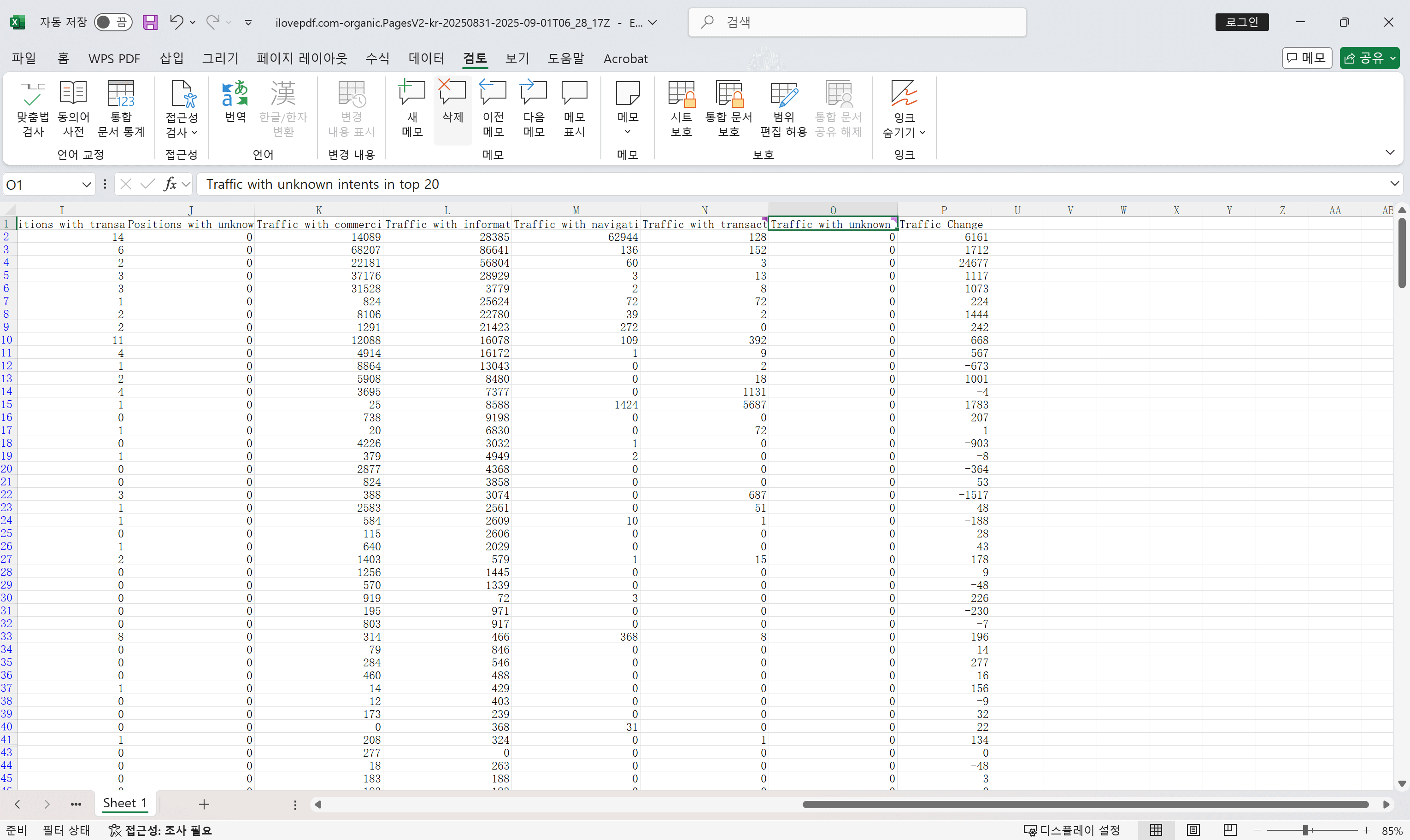The image size is (1410, 840).
Task: Open the File (파일) tab
Action: pos(24,58)
